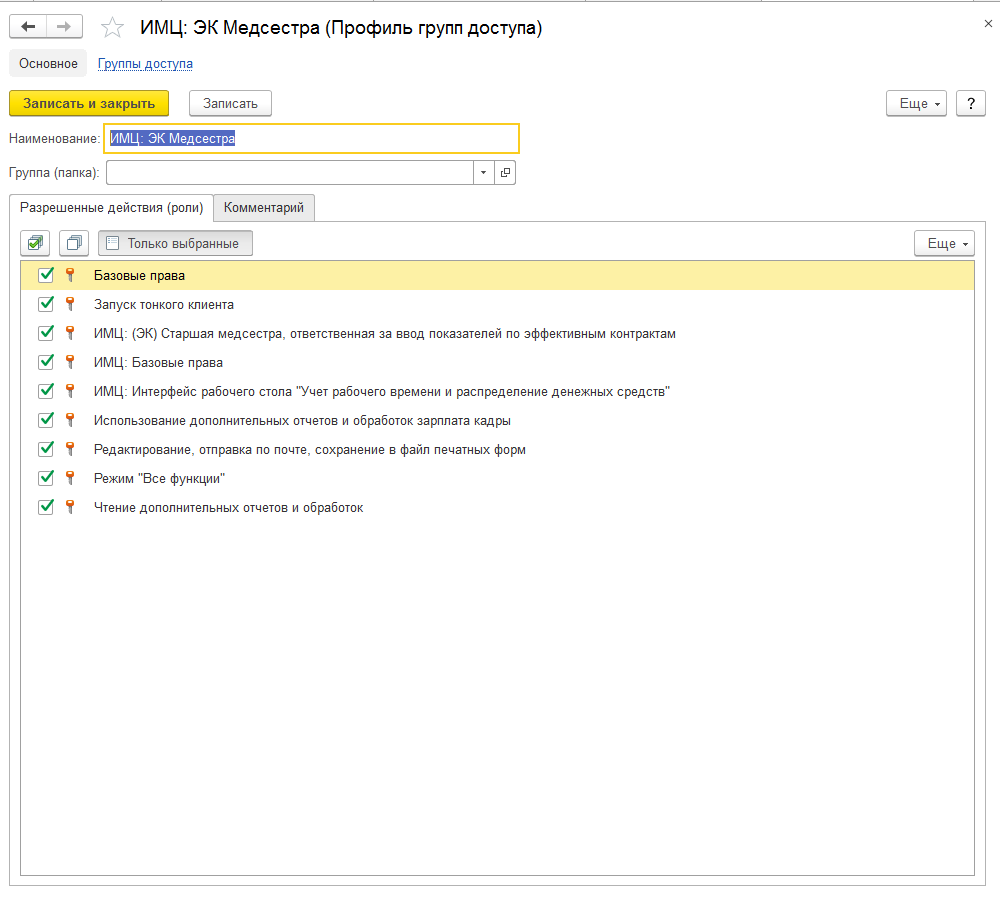This screenshot has height=898, width=1000.
Task: Open the top Еще menu
Action: tap(916, 103)
